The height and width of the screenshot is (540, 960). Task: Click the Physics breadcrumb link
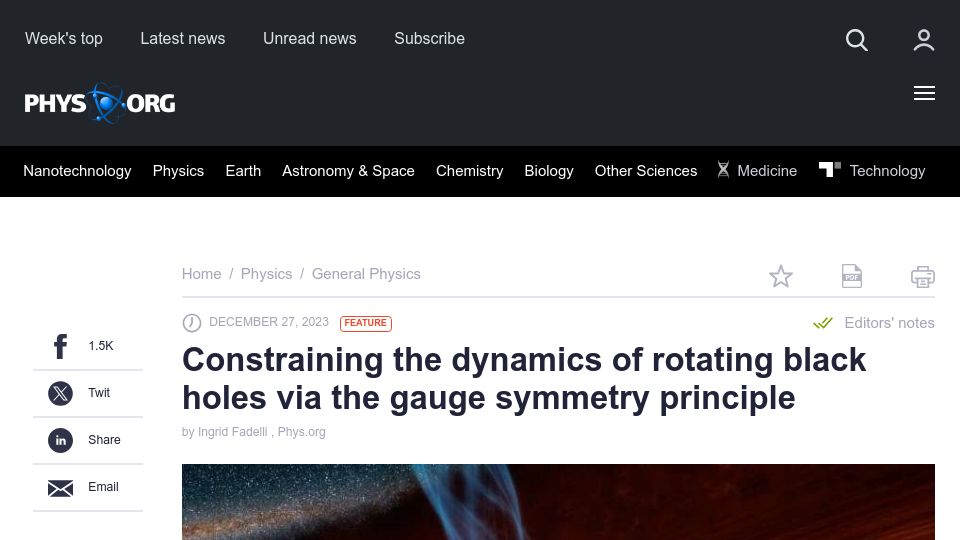(266, 274)
